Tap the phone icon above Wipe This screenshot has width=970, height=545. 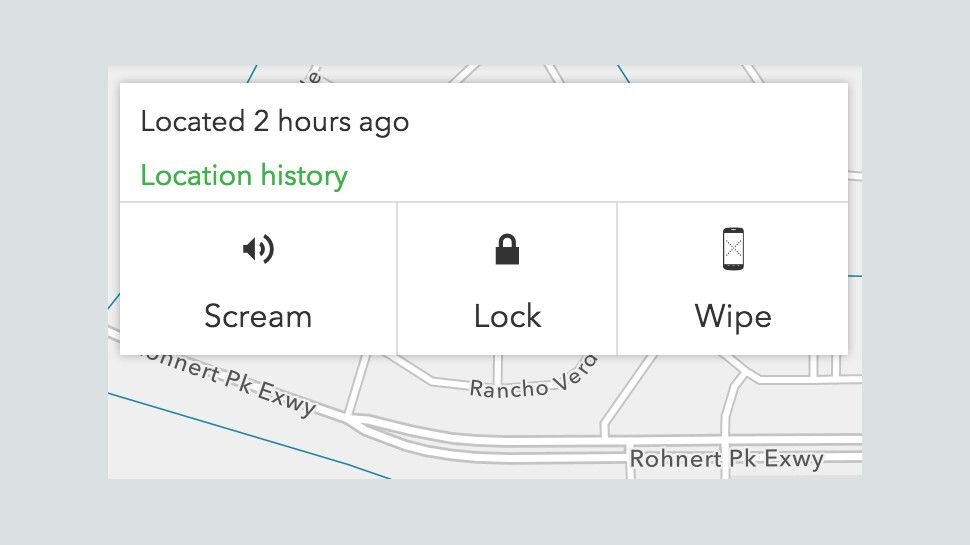pos(733,249)
